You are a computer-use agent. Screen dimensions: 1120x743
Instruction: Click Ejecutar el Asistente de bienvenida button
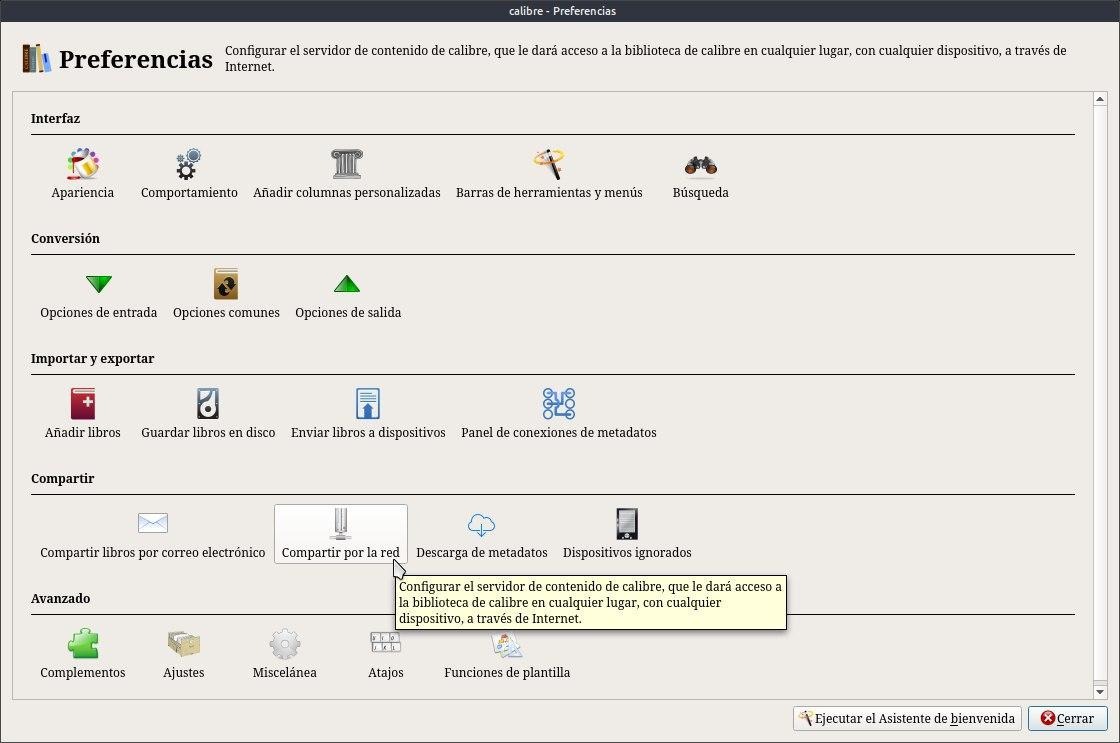coord(907,719)
